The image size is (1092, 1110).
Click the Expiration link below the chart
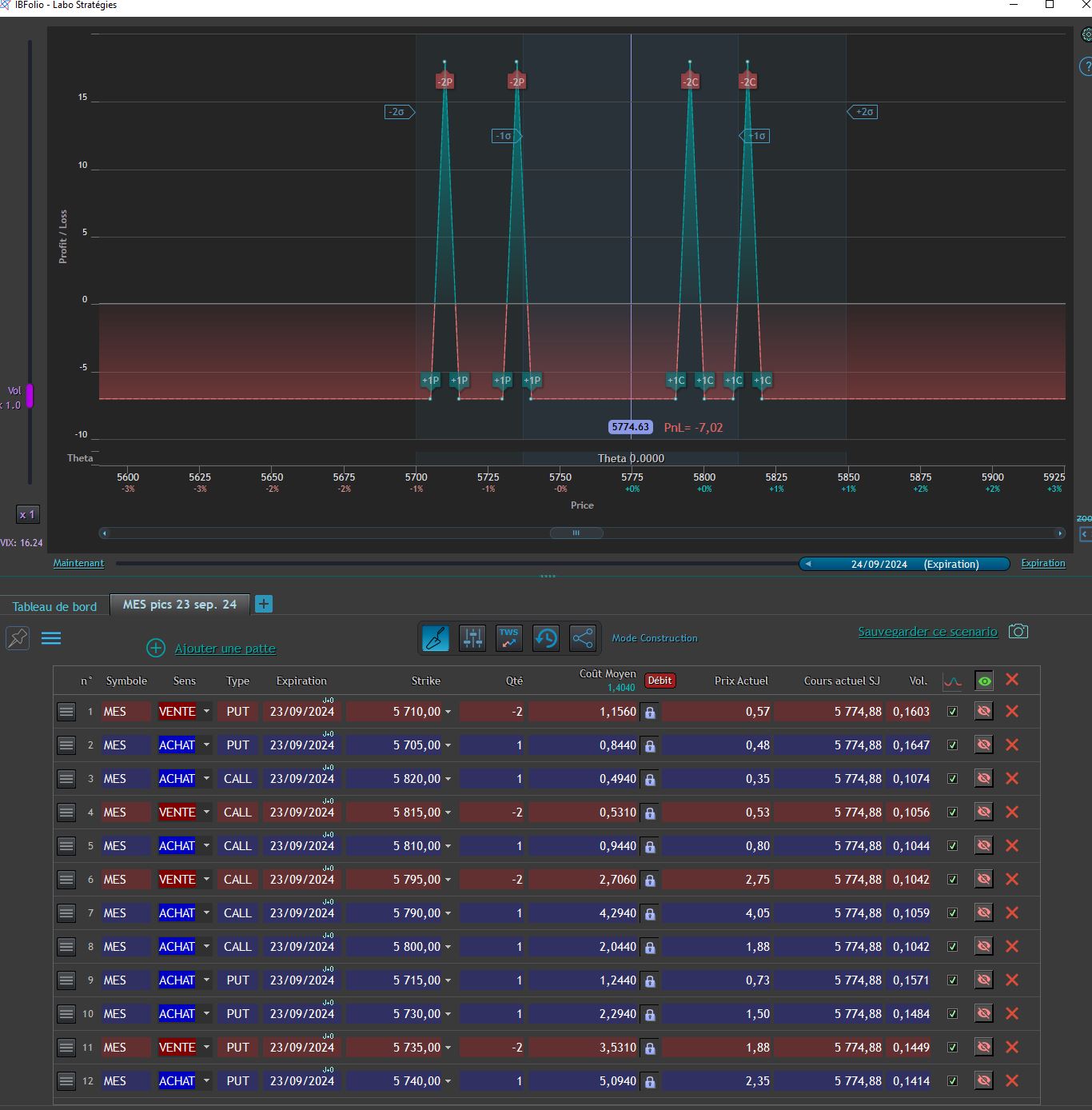pos(1043,563)
